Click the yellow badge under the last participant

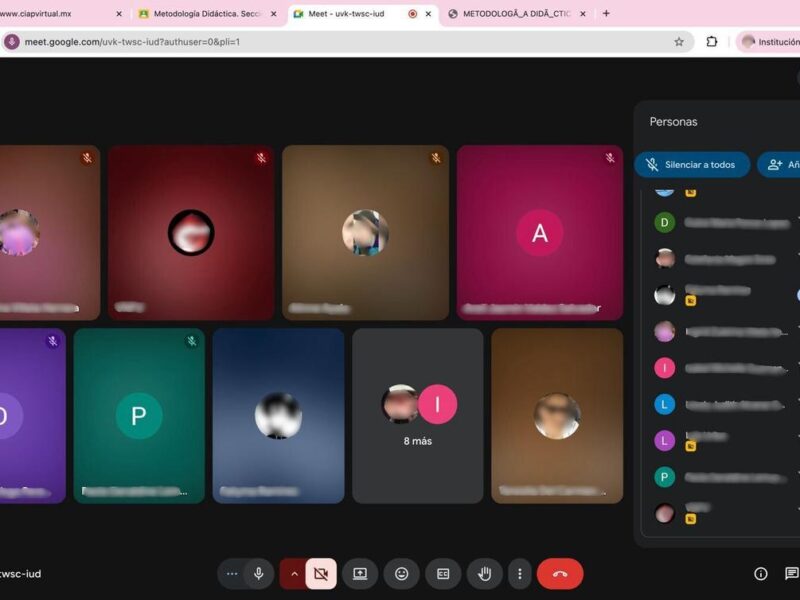pos(690,519)
